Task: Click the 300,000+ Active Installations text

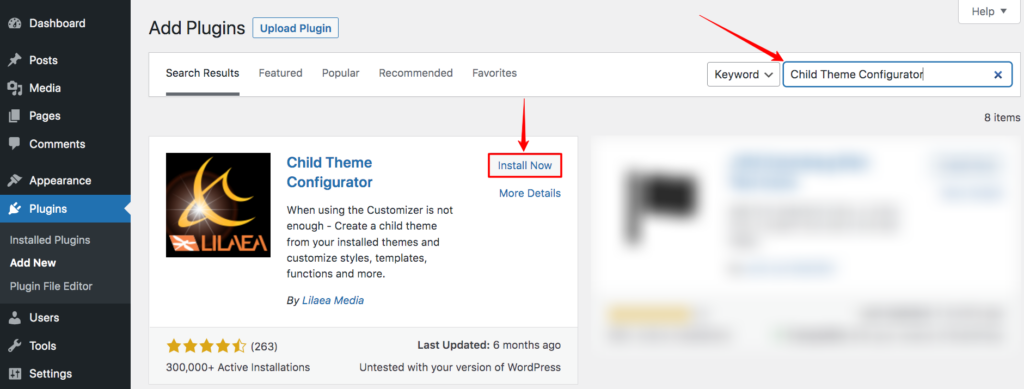Action: pyautogui.click(x=238, y=367)
